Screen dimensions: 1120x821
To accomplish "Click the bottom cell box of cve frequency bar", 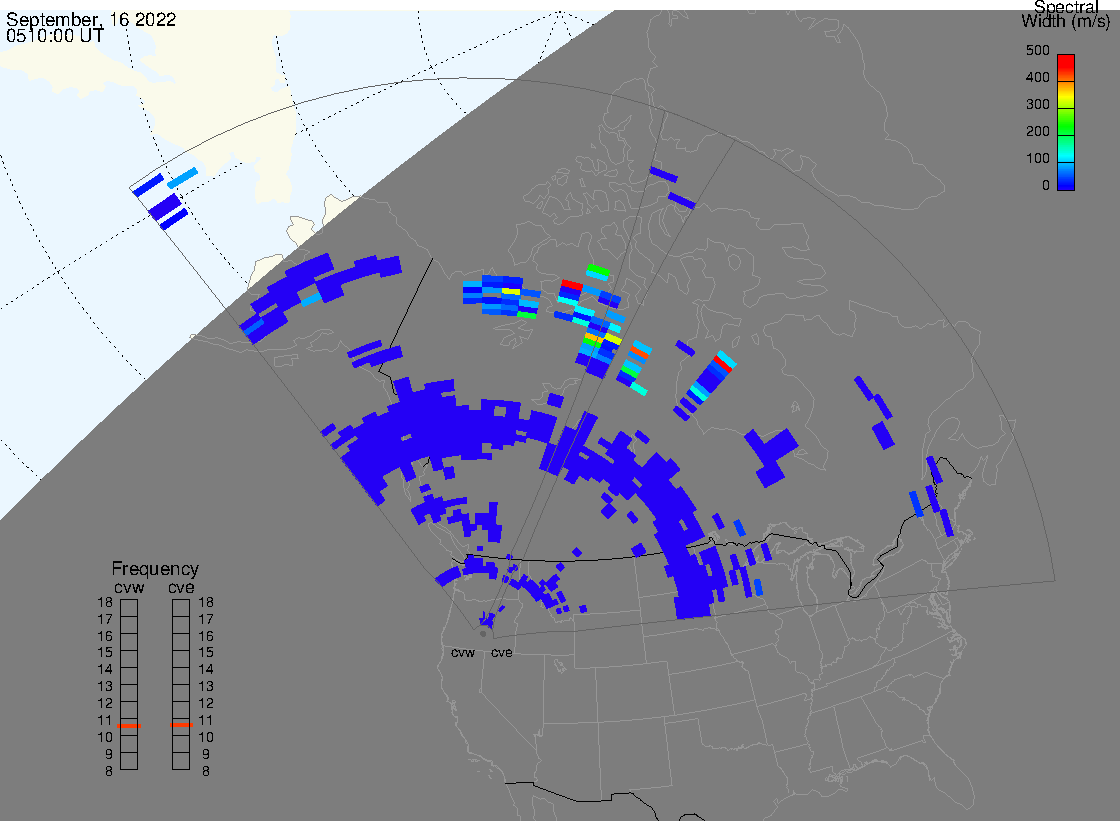I will point(181,761).
